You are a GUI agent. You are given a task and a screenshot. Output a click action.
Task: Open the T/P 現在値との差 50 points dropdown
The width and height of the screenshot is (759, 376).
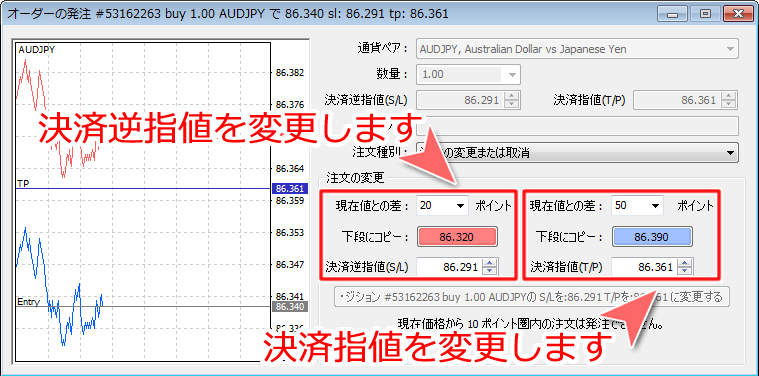pyautogui.click(x=637, y=206)
